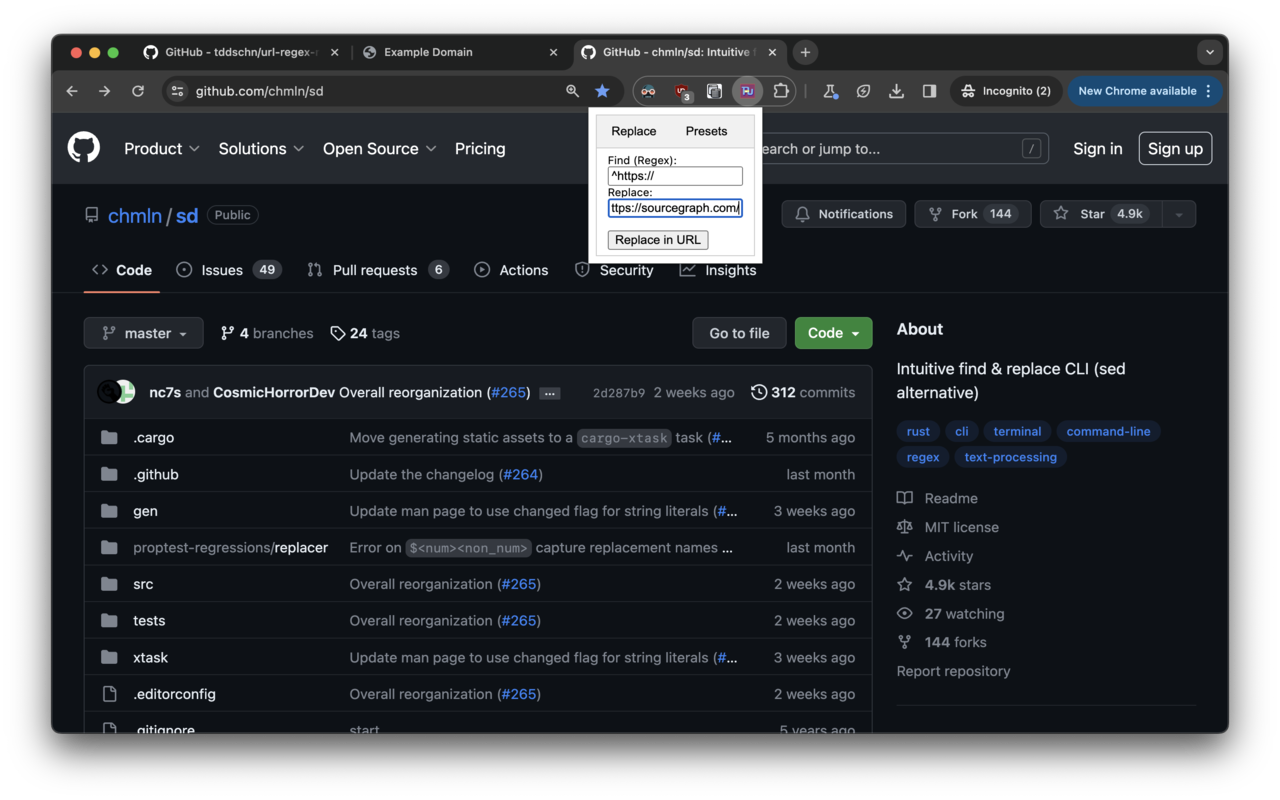Select the Presets tab in extension popup

(706, 131)
